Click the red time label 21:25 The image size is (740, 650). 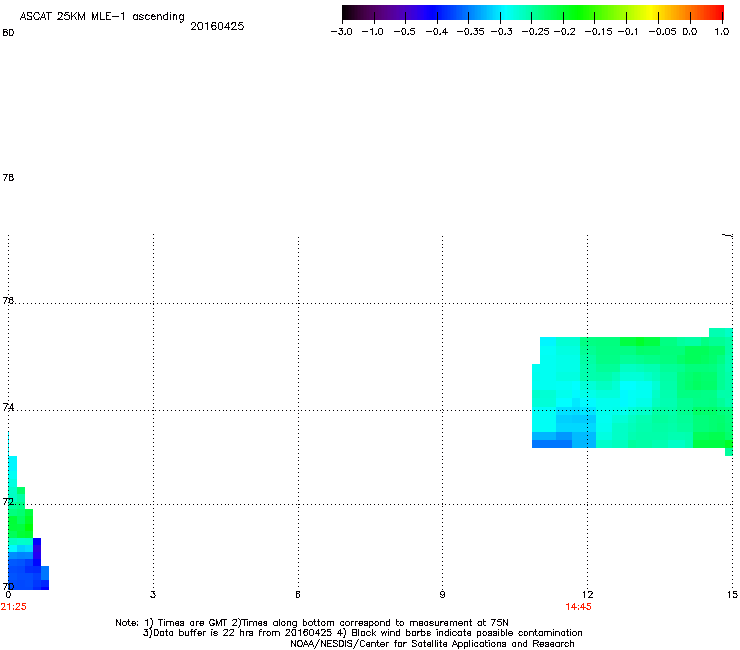14,607
